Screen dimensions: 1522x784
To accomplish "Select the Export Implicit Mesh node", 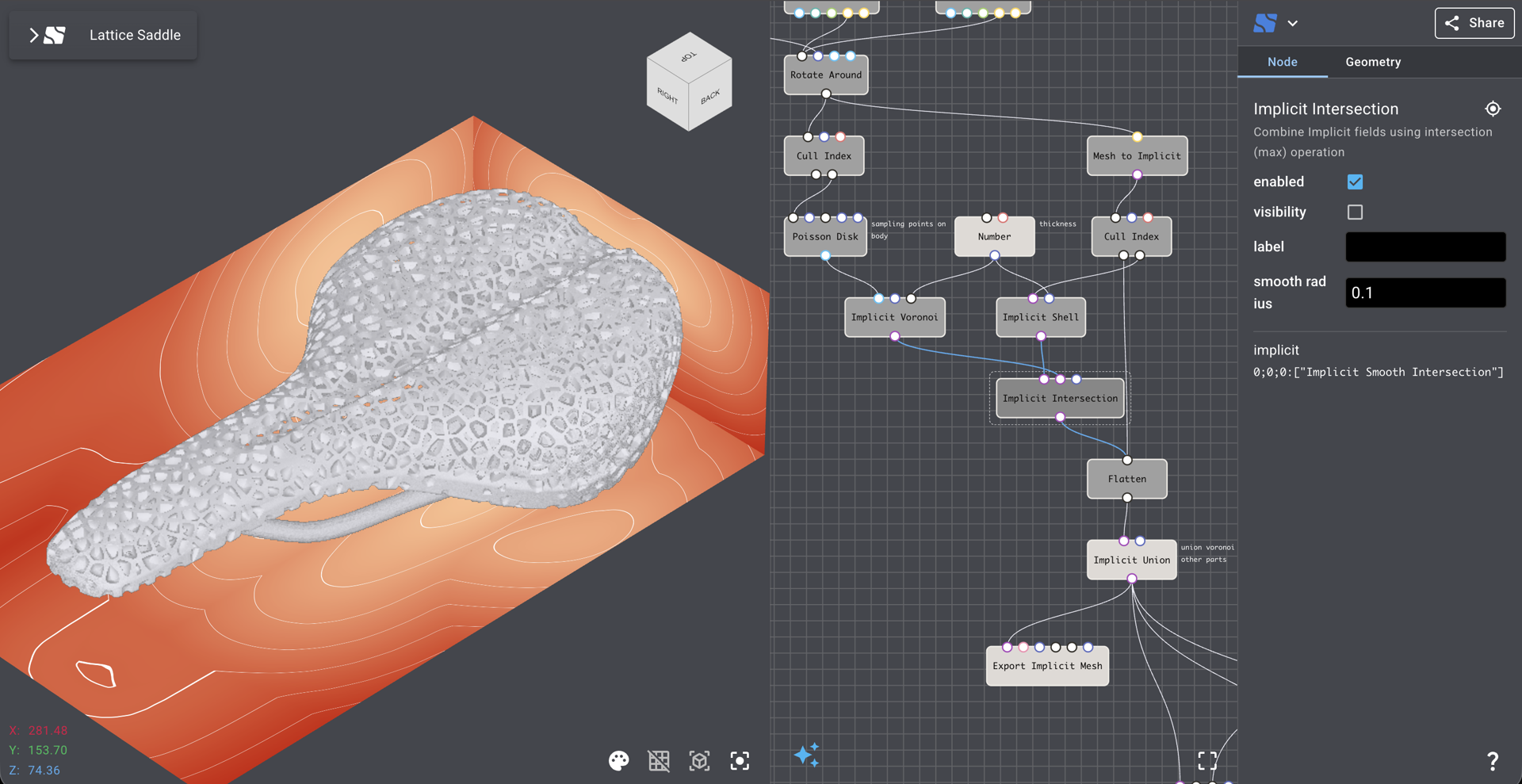I will click(x=1046, y=666).
